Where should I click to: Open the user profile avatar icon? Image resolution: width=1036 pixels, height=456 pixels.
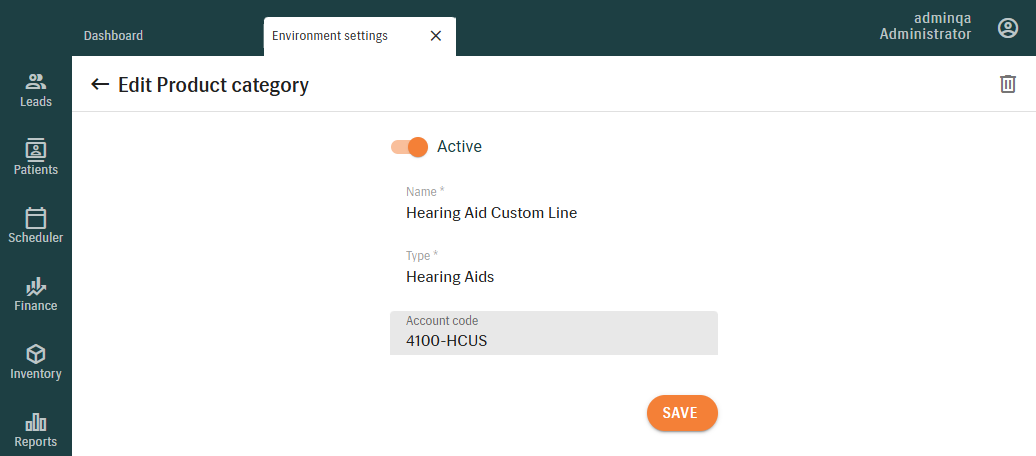tap(1008, 28)
